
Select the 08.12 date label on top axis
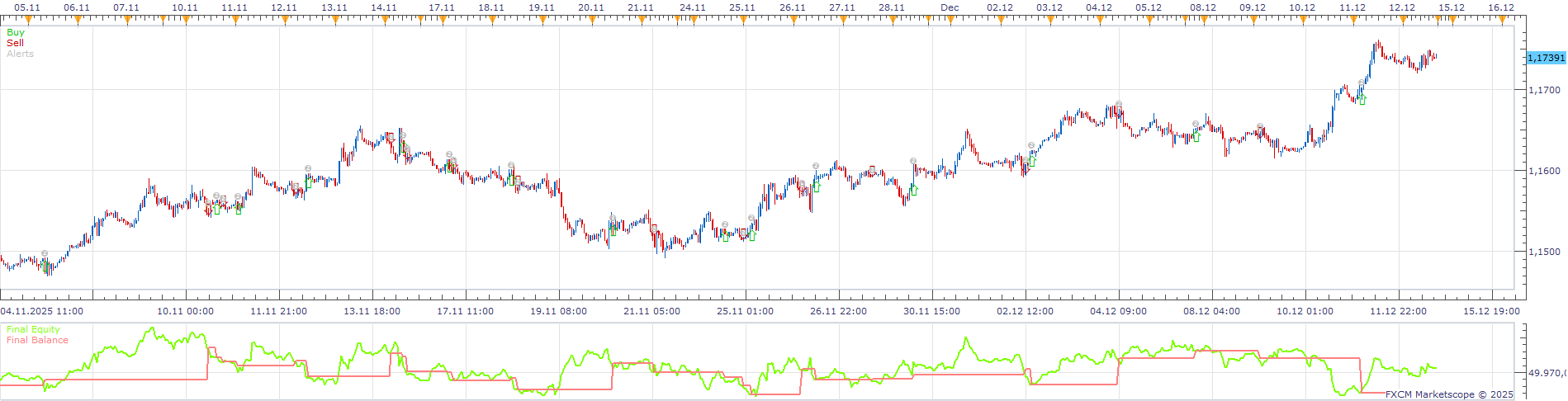coord(1203,7)
